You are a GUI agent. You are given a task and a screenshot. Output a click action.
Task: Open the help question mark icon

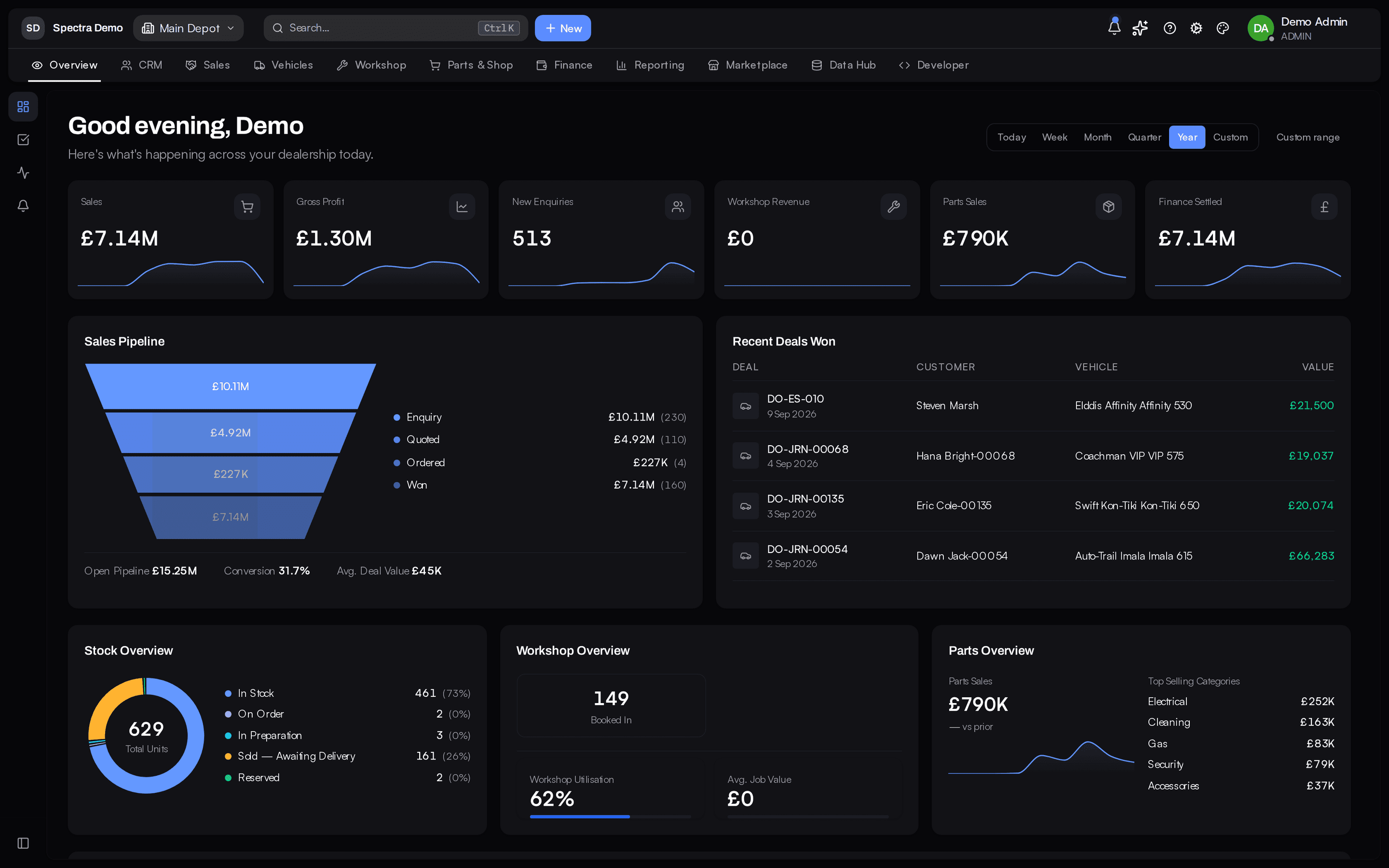click(x=1170, y=28)
